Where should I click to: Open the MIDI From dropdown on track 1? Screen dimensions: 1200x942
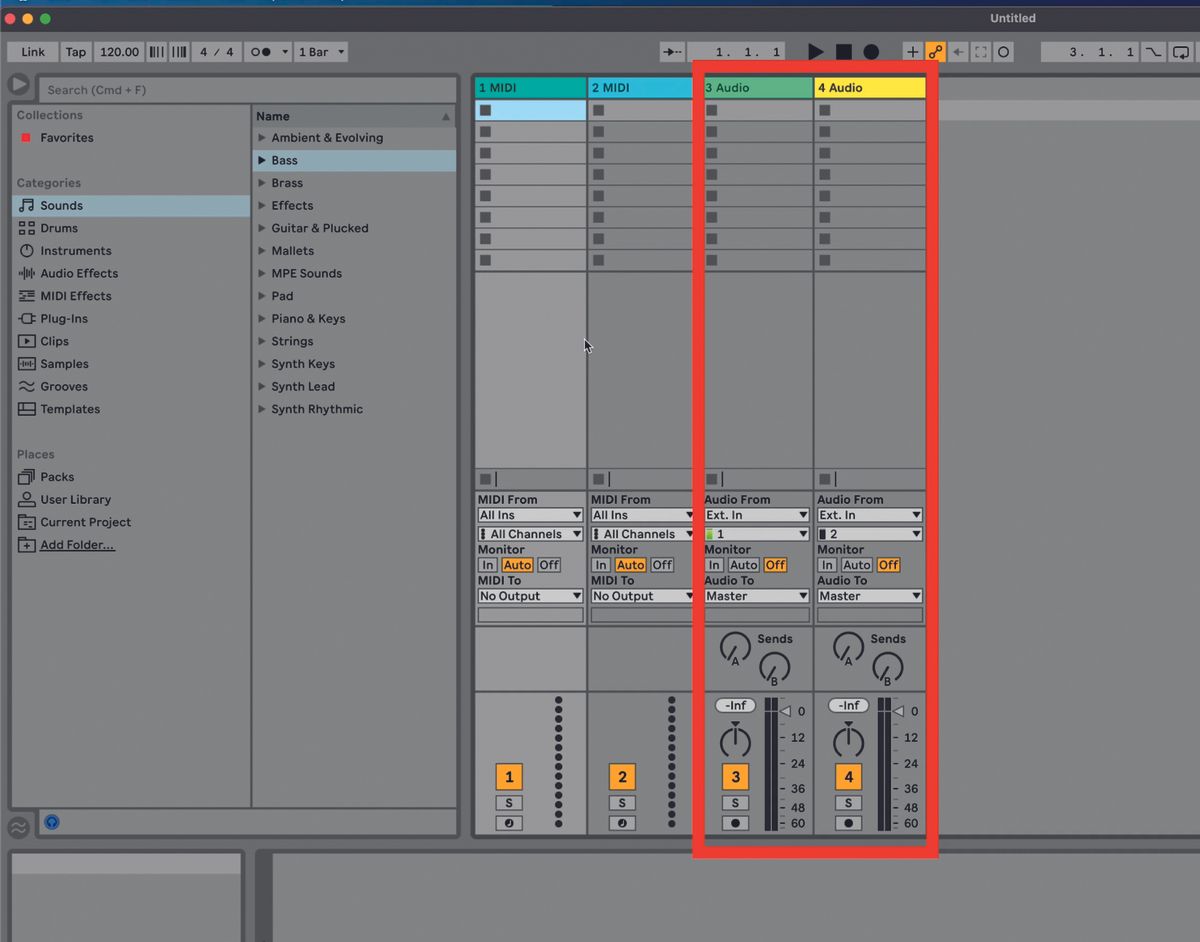pos(529,514)
